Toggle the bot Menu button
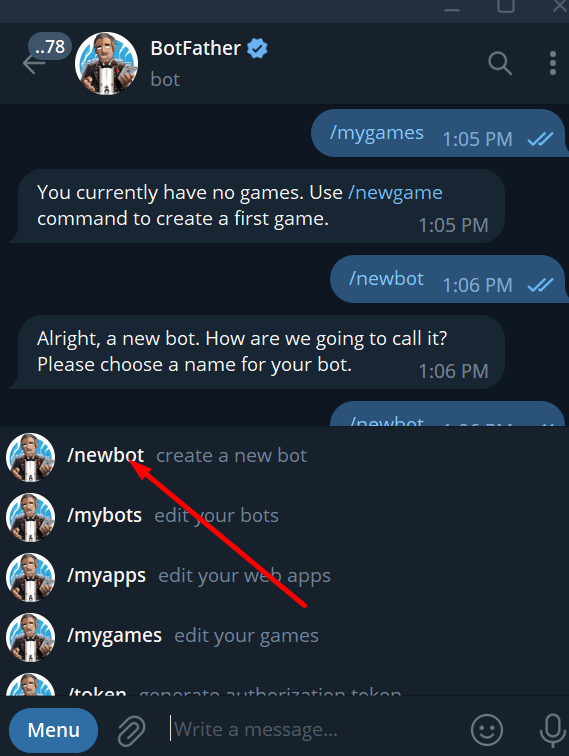This screenshot has height=756, width=569. point(54,730)
